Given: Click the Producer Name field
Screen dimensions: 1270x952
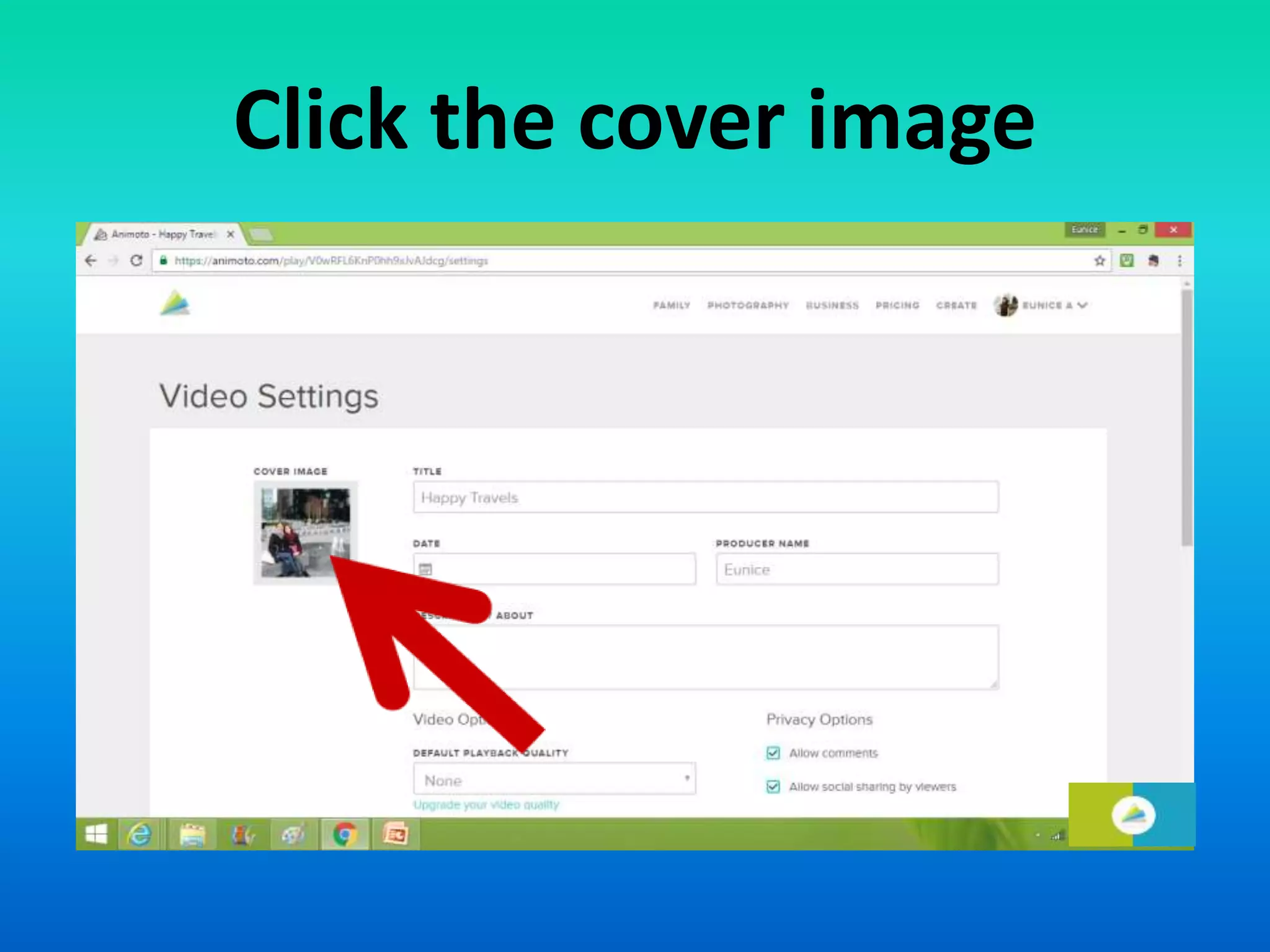Looking at the screenshot, I should coord(857,569).
